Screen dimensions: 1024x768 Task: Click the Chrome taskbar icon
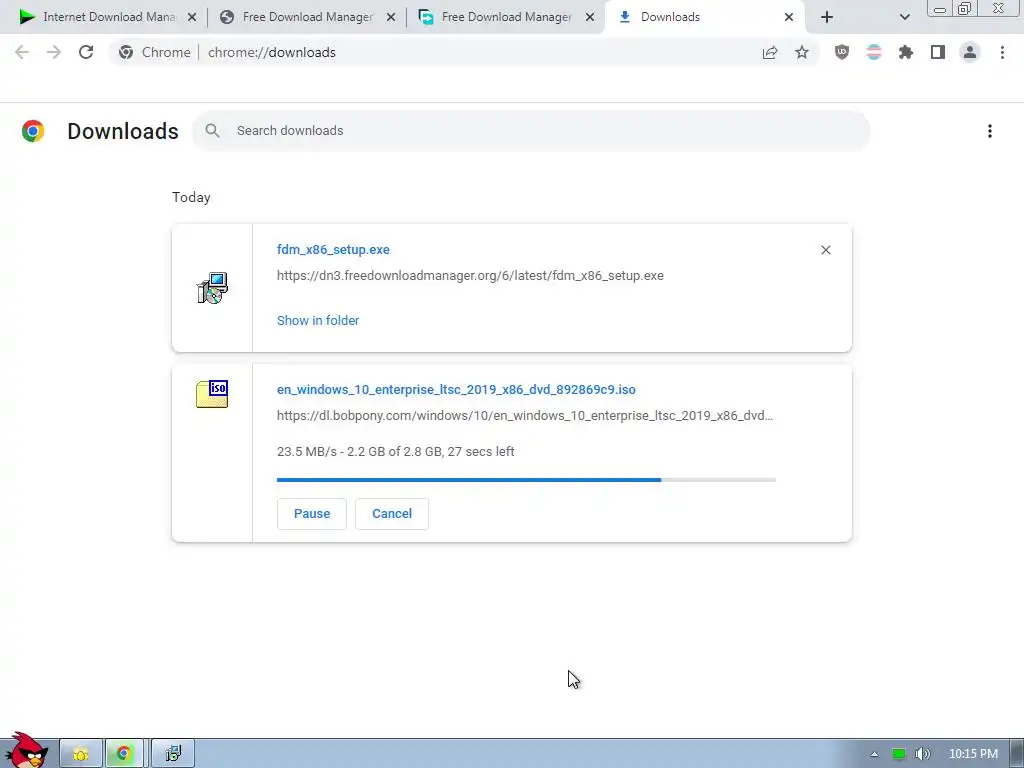coord(123,754)
